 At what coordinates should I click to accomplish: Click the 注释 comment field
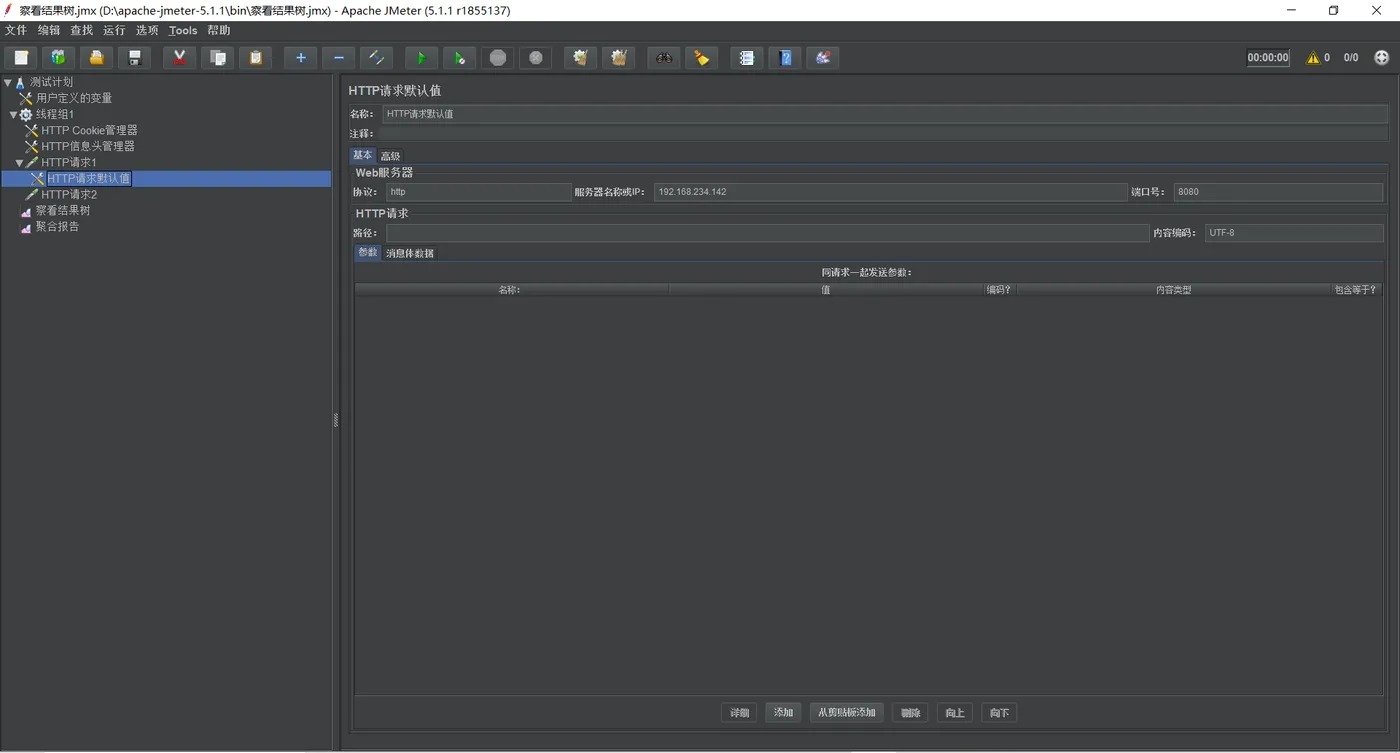885,133
